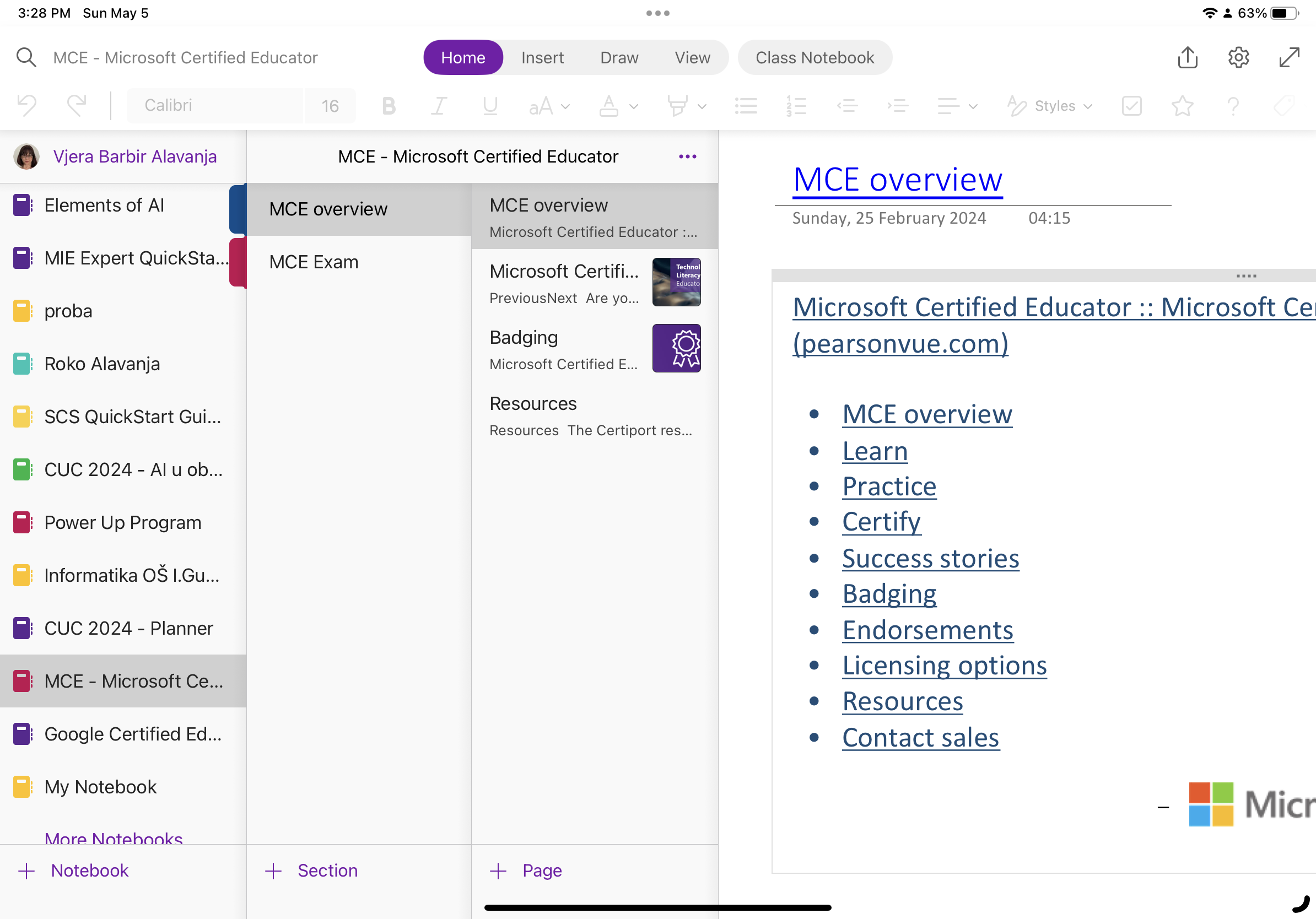Open the Class Notebook tab
This screenshot has width=1316, height=919.
pyautogui.click(x=815, y=57)
